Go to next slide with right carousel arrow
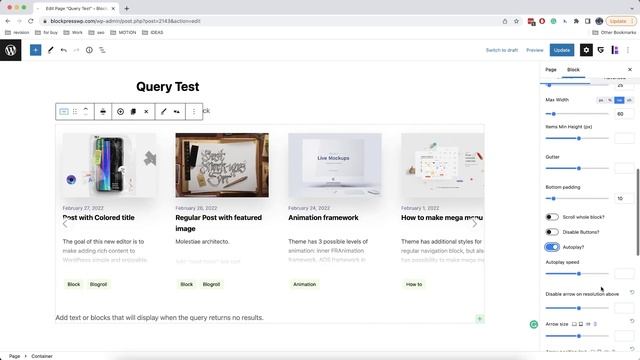640x360 pixels. 474,224
